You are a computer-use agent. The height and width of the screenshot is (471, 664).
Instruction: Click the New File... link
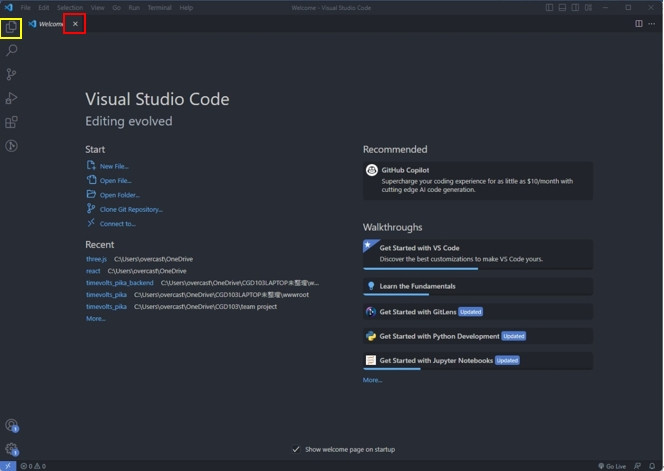[114, 166]
